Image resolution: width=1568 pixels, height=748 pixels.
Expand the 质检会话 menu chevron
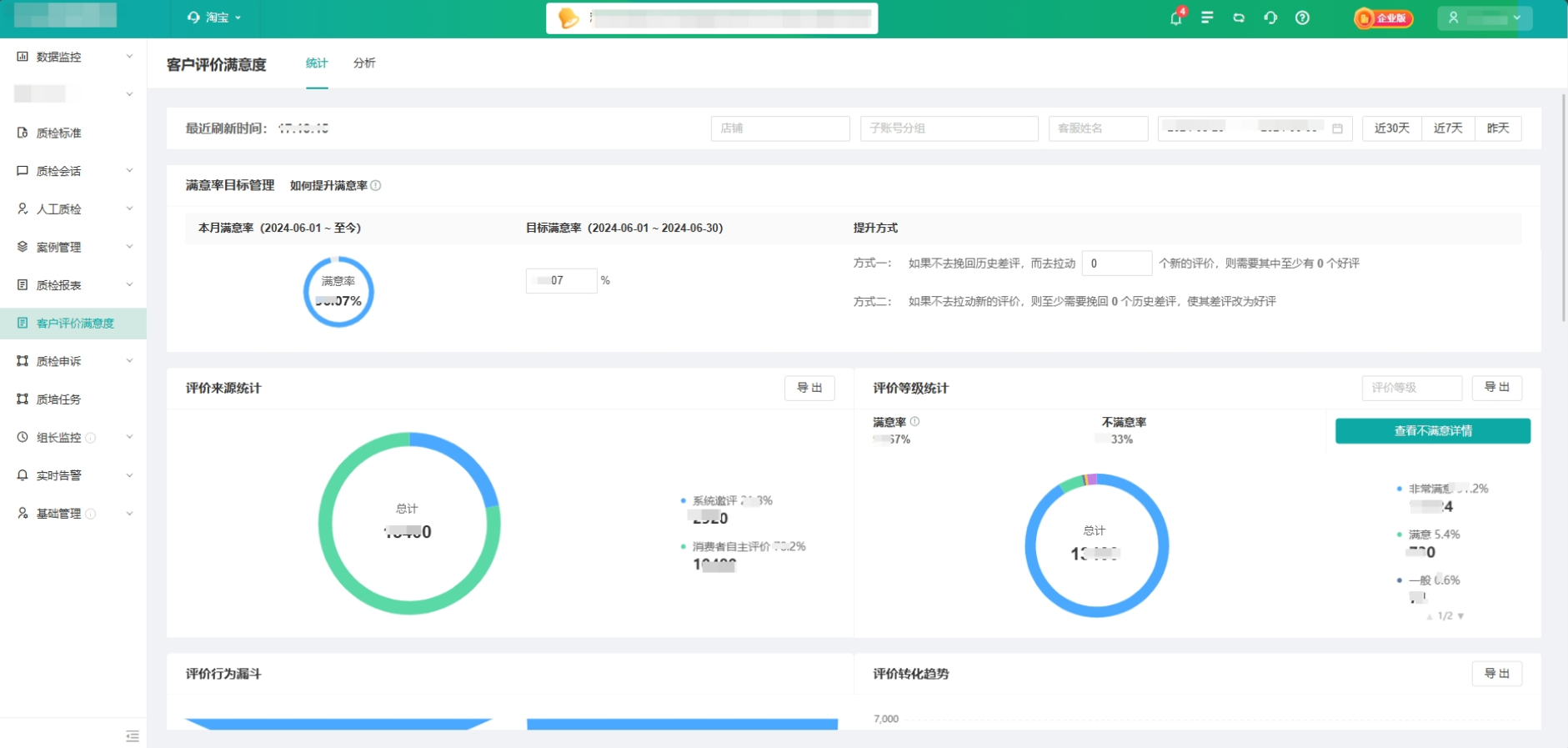(129, 171)
